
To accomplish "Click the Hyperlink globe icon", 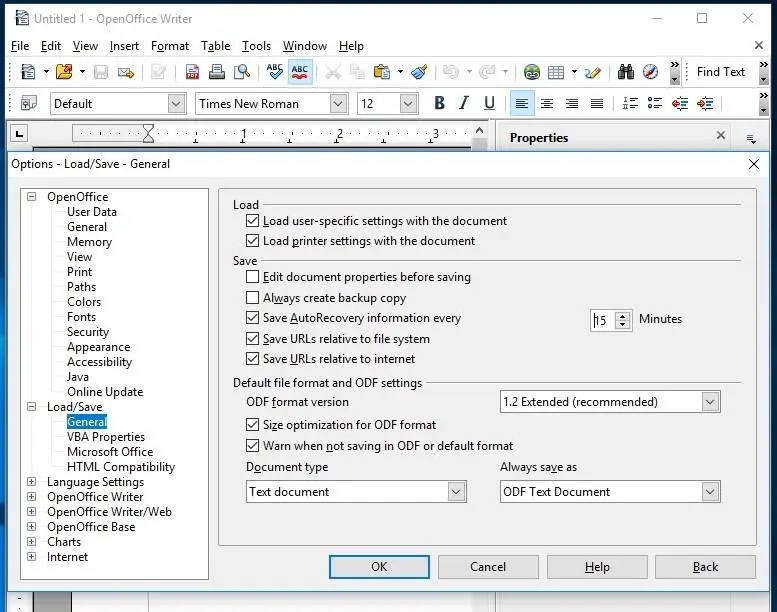I will point(532,72).
